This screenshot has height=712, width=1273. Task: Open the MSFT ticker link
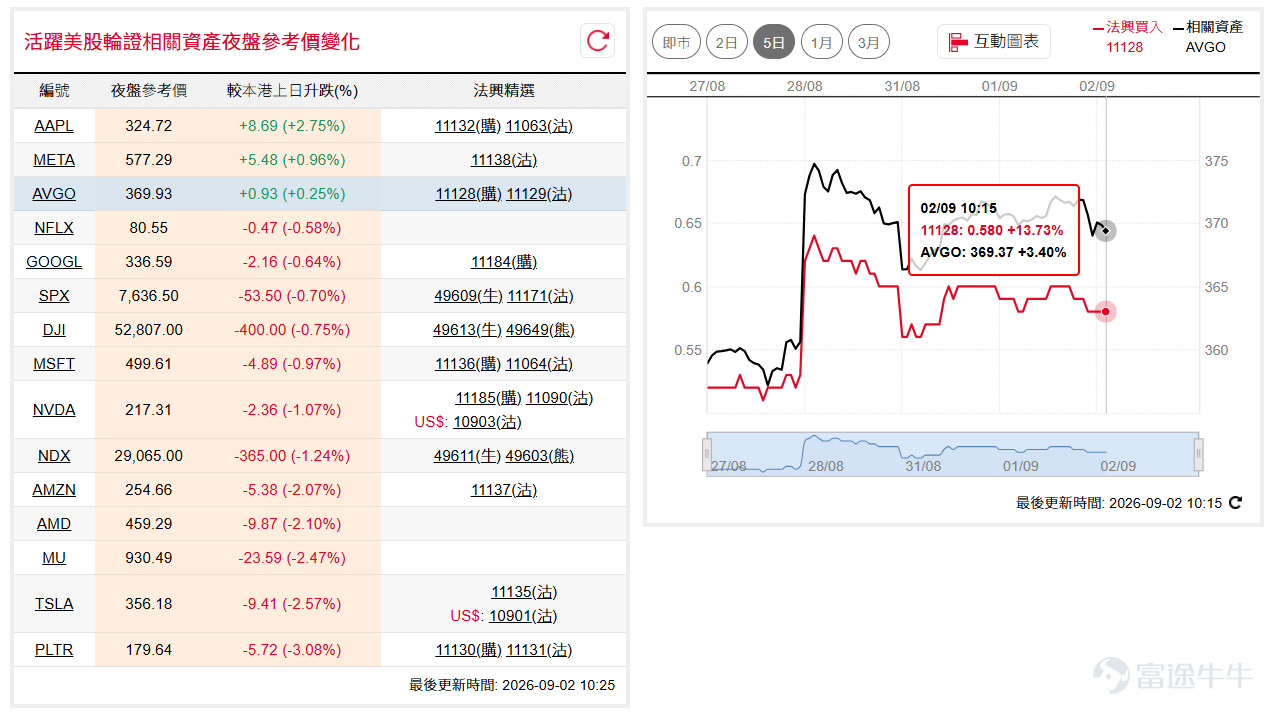pos(54,364)
